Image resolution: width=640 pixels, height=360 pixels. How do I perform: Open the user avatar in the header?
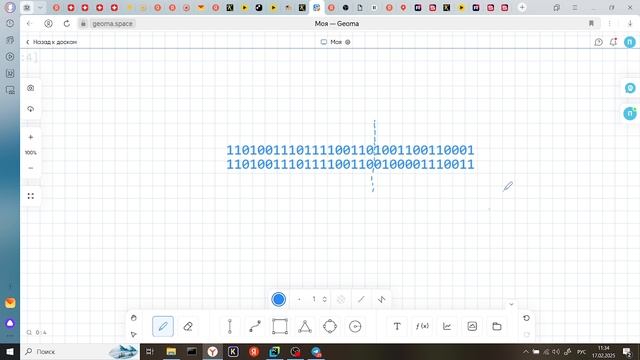630,42
